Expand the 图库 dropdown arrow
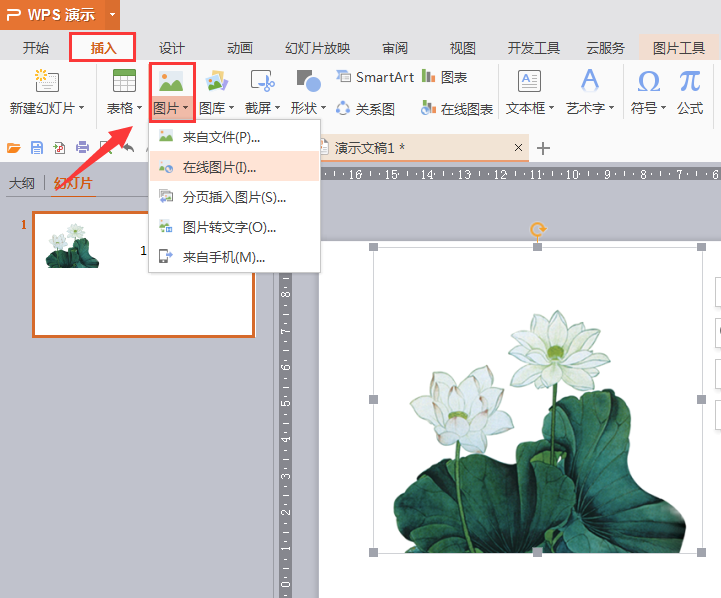This screenshot has width=721, height=598. coord(231,108)
